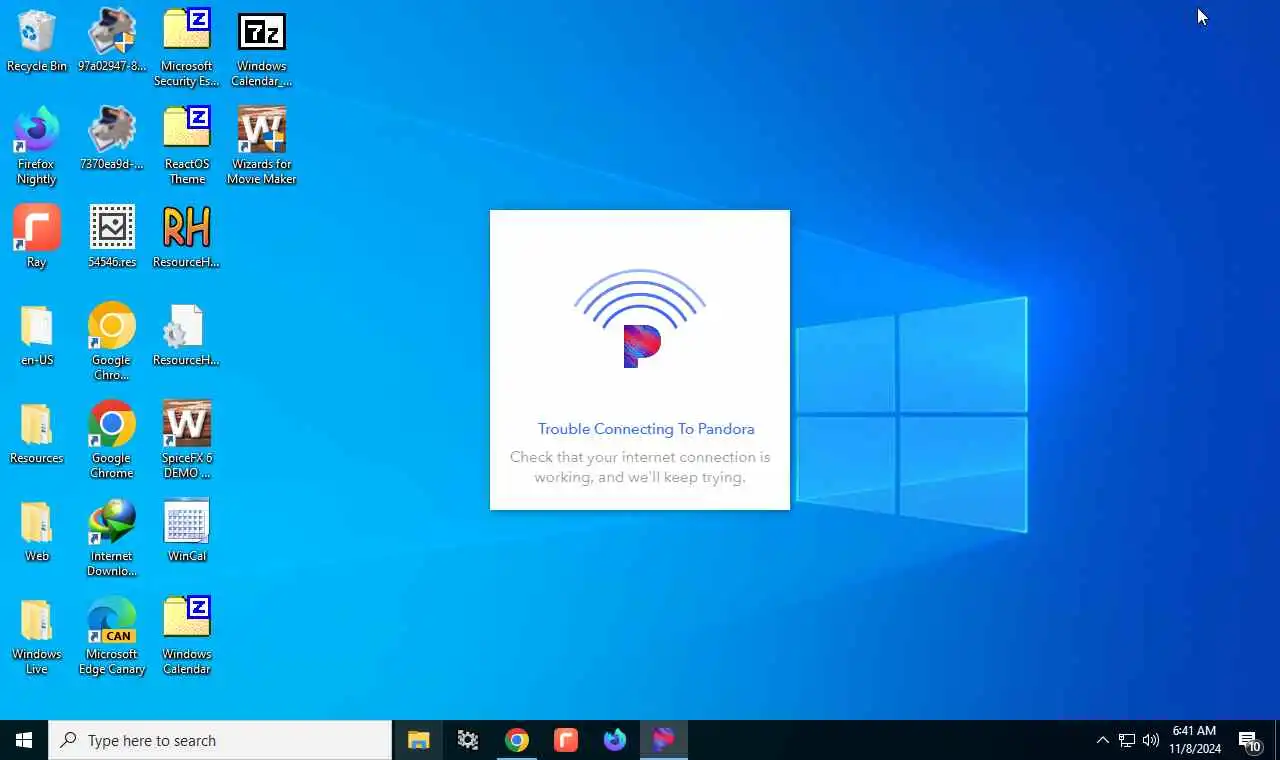Select Wizards for Movie Maker shortcut
The width and height of the screenshot is (1280, 760).
[262, 146]
